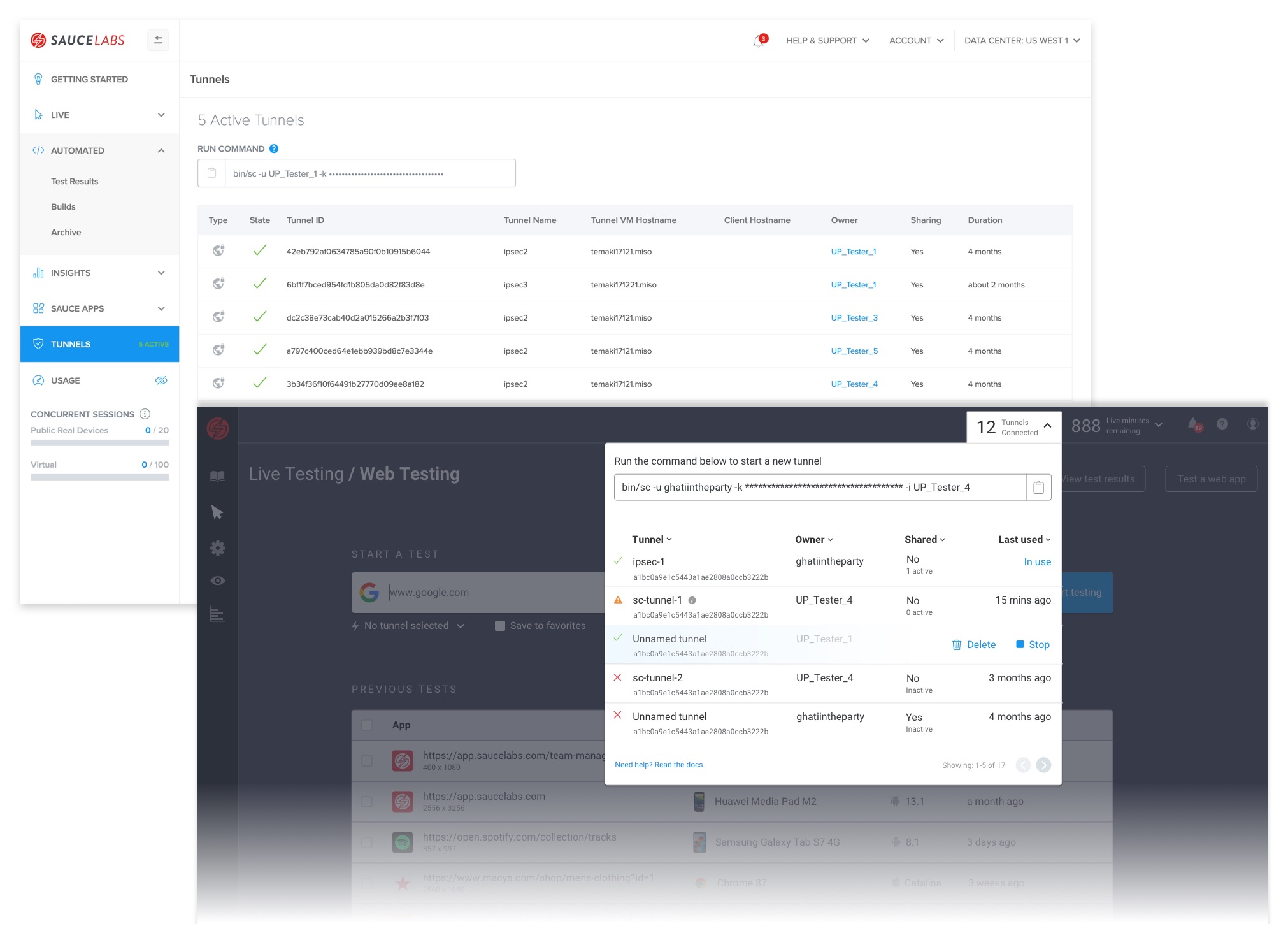Expand the Live menu section
Viewport: 1288px width, 947px height.
[x=100, y=115]
